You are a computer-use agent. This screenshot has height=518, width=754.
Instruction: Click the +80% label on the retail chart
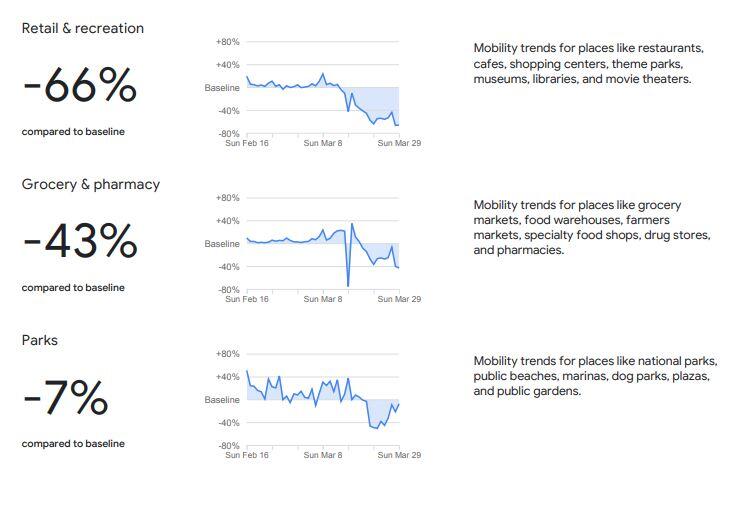(227, 42)
